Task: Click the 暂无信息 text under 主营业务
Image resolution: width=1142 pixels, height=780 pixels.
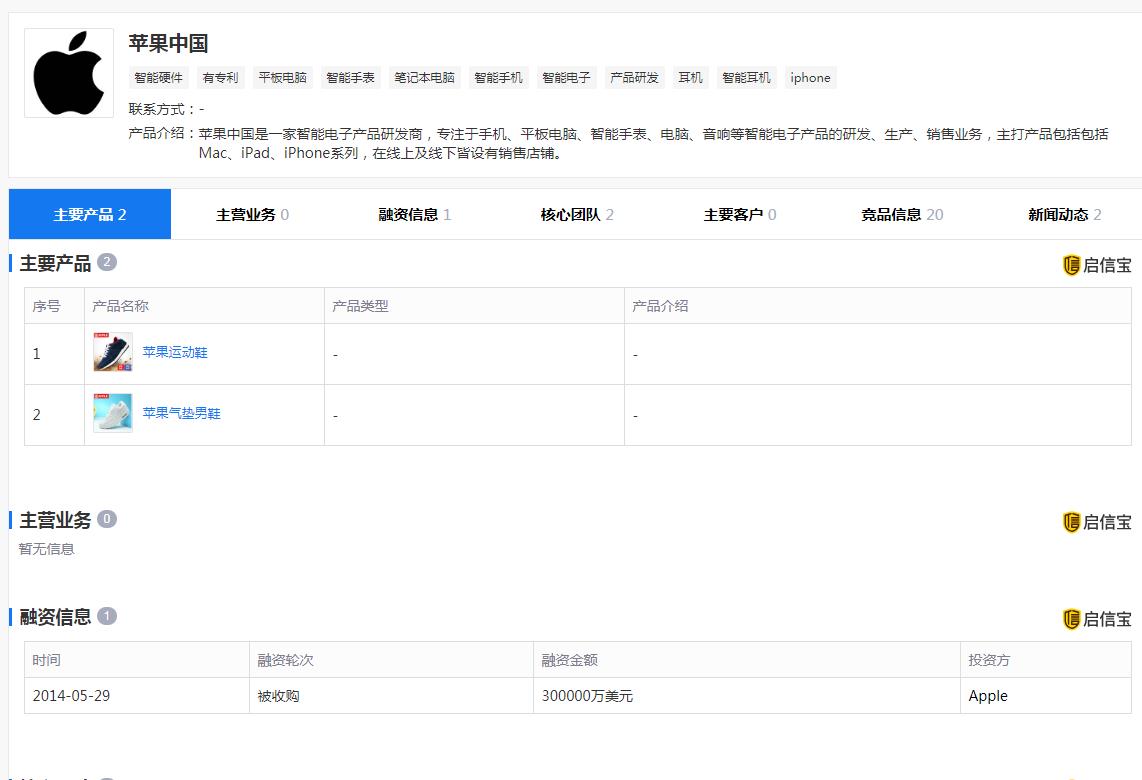Action: coord(47,549)
